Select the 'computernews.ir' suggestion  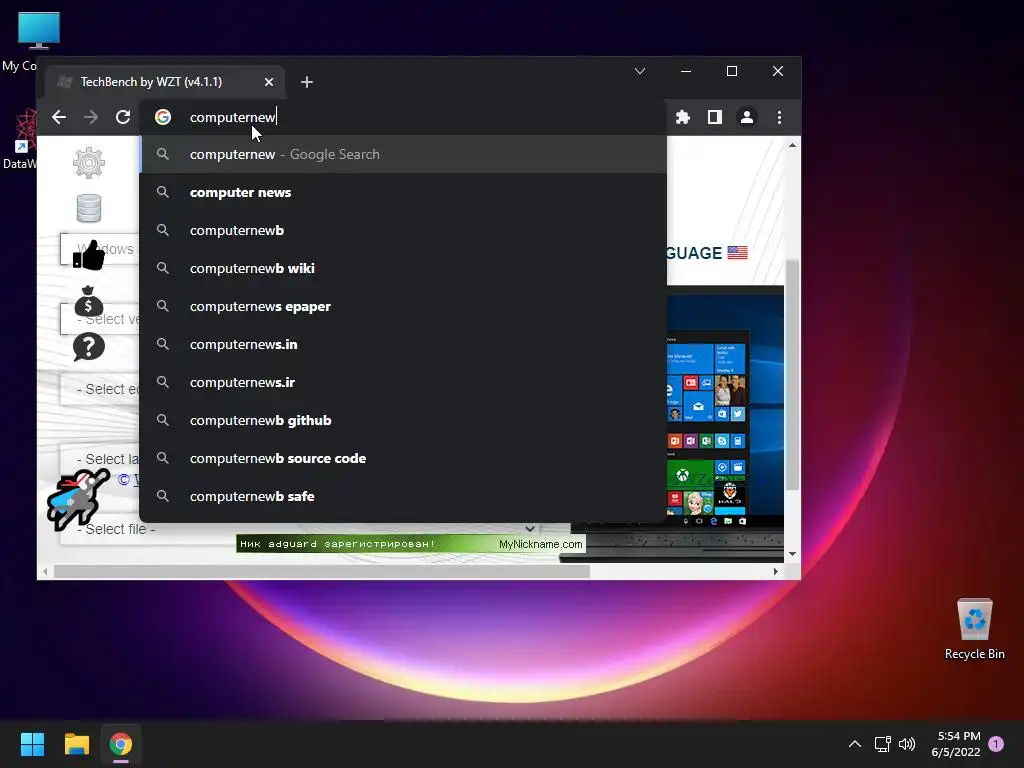404,382
